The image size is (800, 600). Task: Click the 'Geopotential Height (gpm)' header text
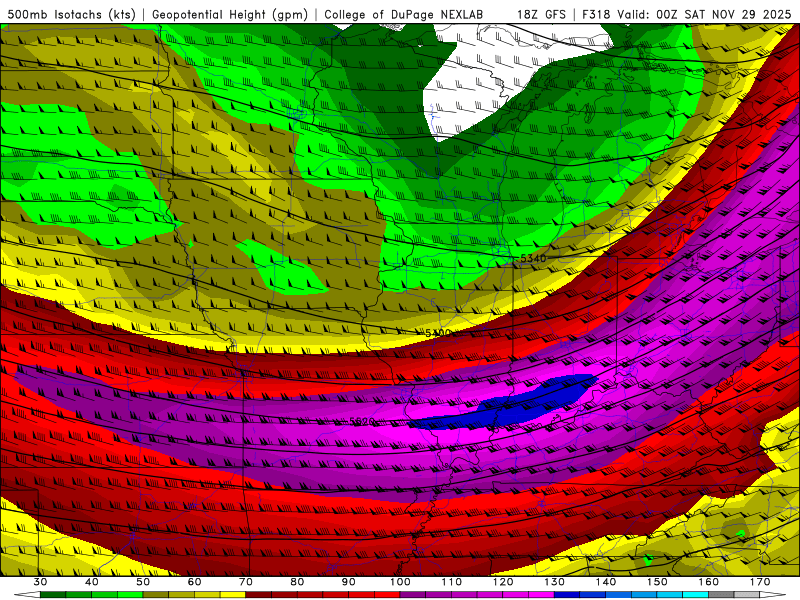(x=230, y=14)
